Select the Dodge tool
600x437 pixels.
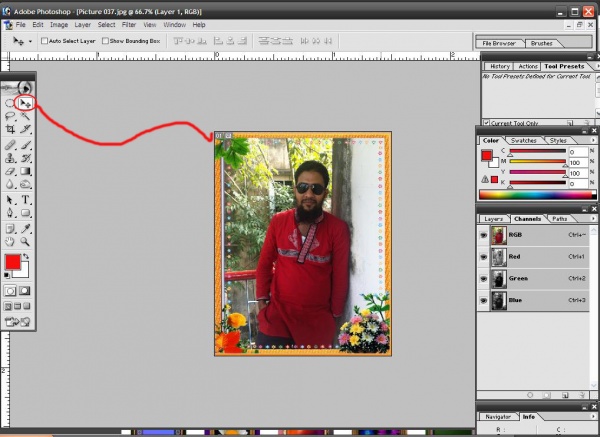[25, 184]
